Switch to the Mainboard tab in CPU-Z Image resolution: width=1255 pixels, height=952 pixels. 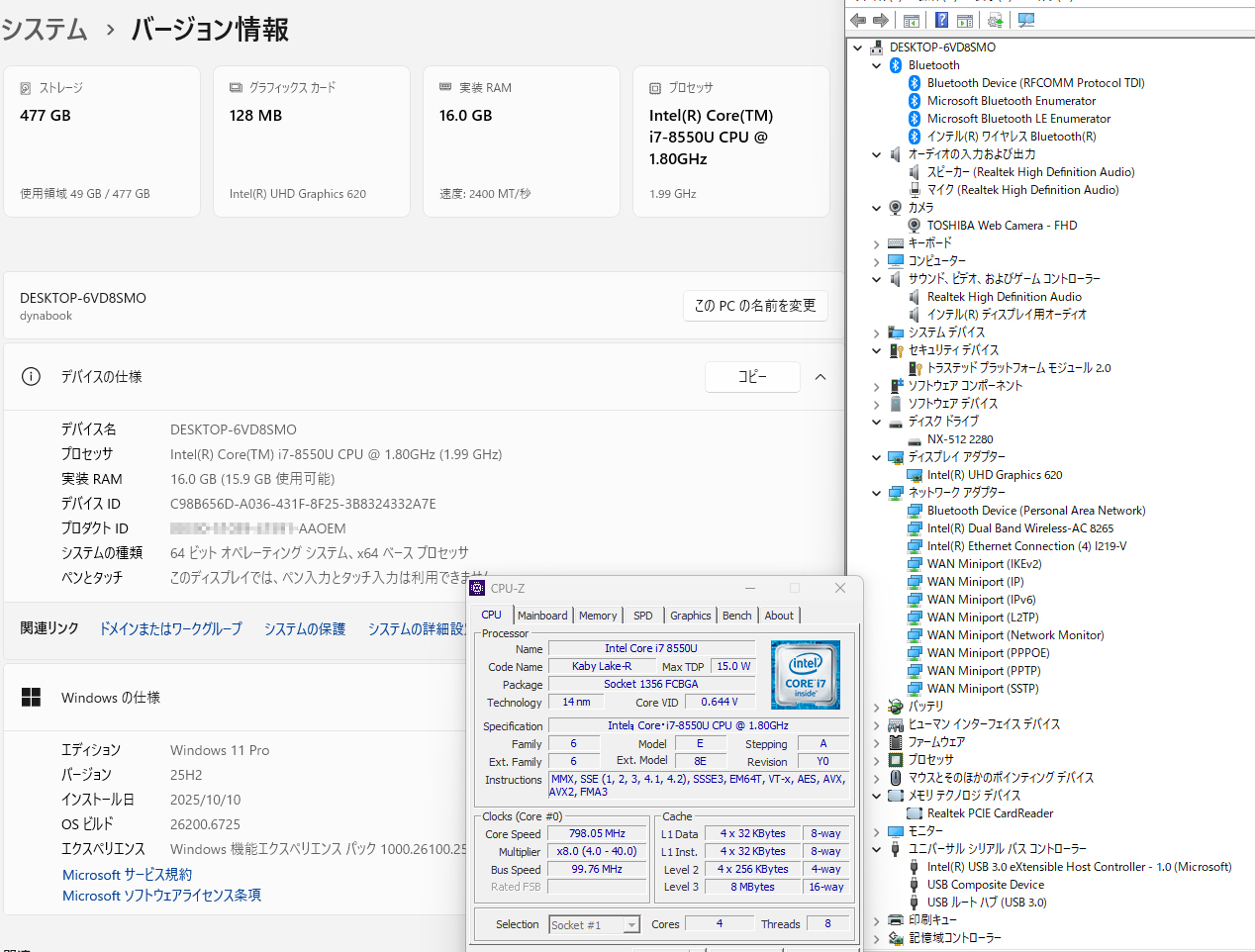(542, 616)
